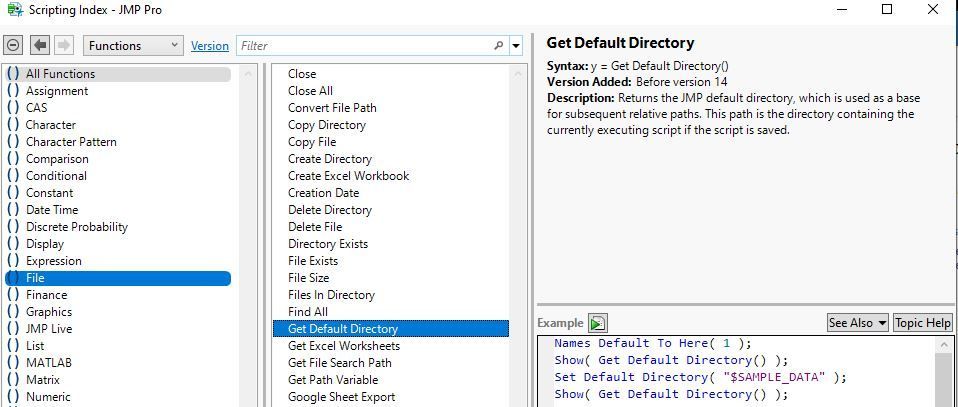Click the magnifier search icon in filter

pos(499,46)
